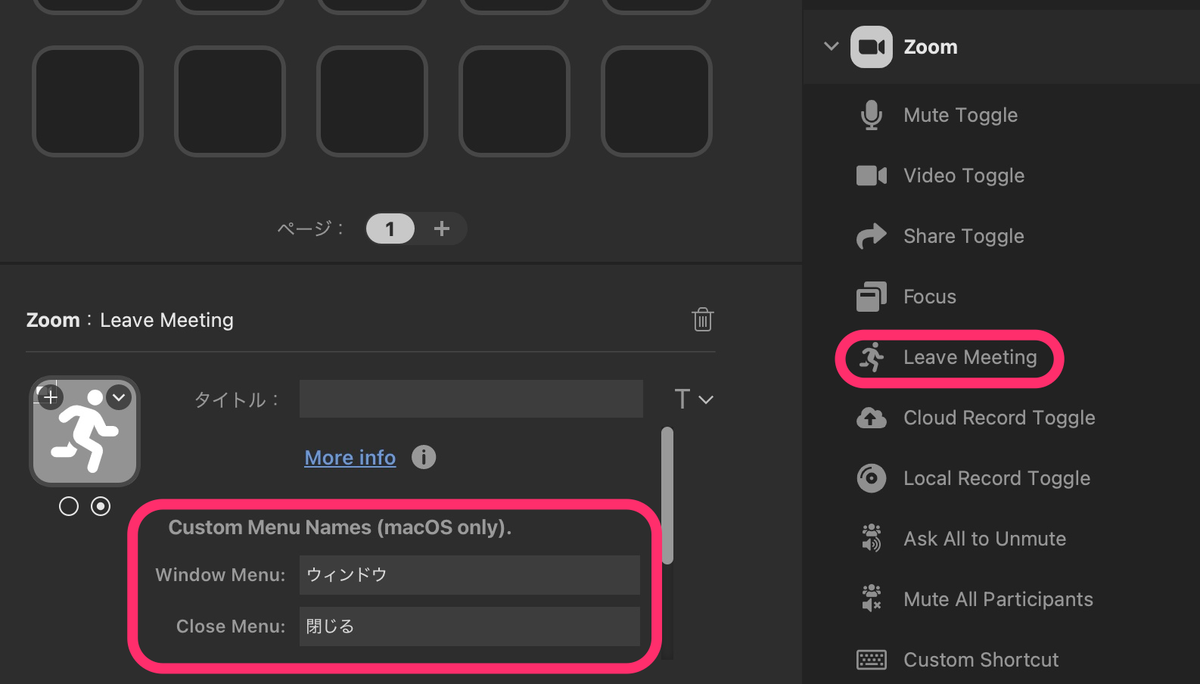Select Leave Meeting in the Zoom actions list
The width and height of the screenshot is (1200, 684).
pos(968,357)
